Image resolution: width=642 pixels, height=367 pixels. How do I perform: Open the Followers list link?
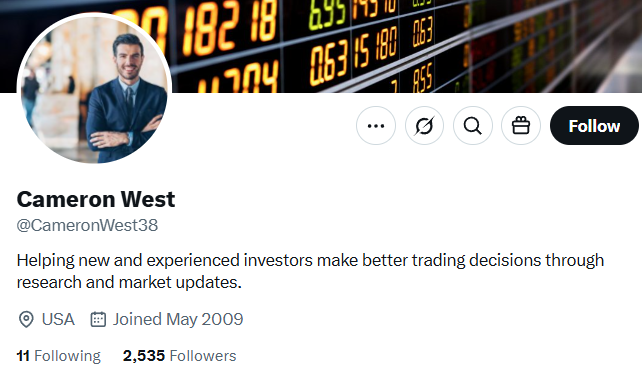180,356
